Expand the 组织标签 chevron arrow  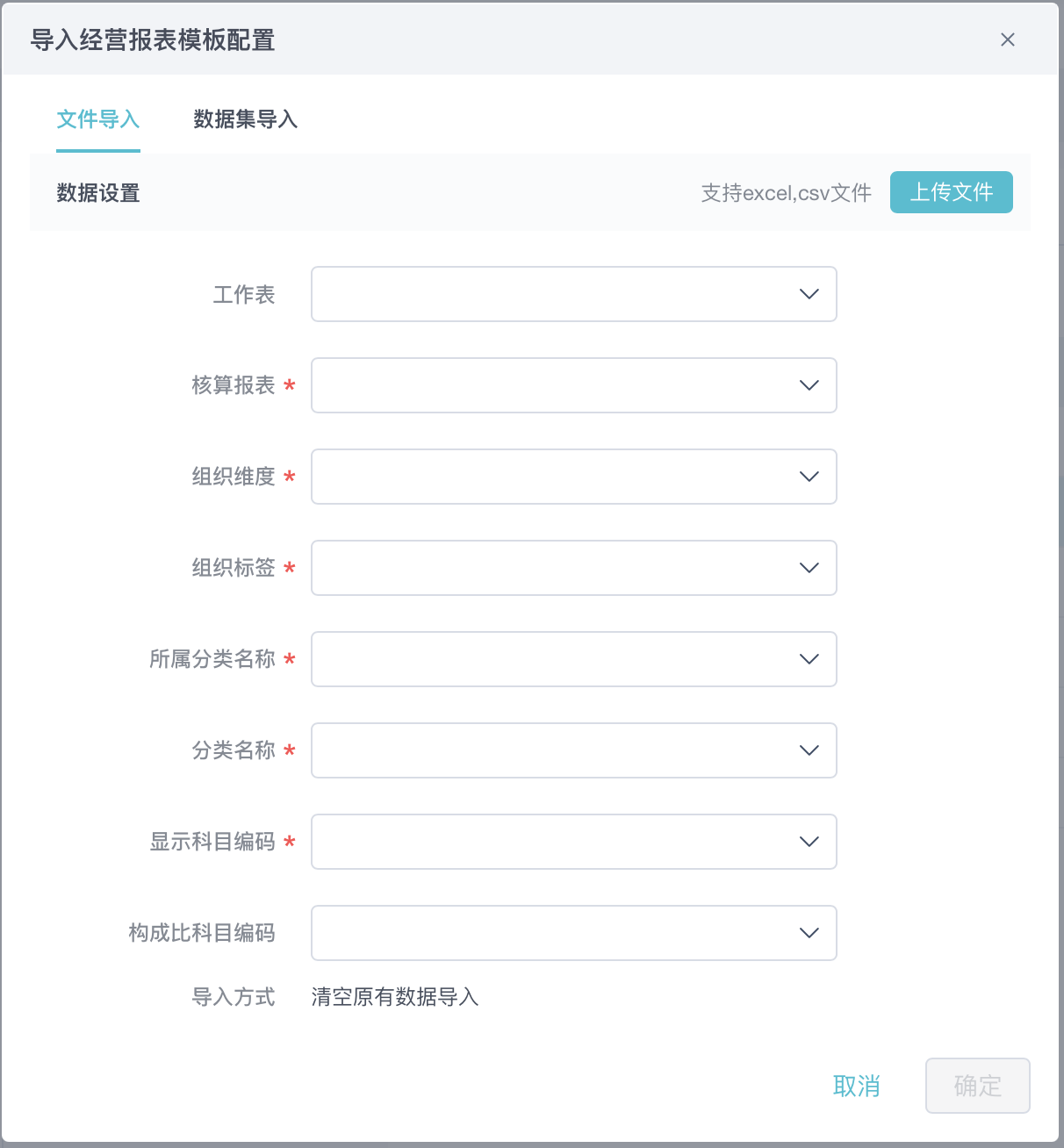tap(809, 568)
